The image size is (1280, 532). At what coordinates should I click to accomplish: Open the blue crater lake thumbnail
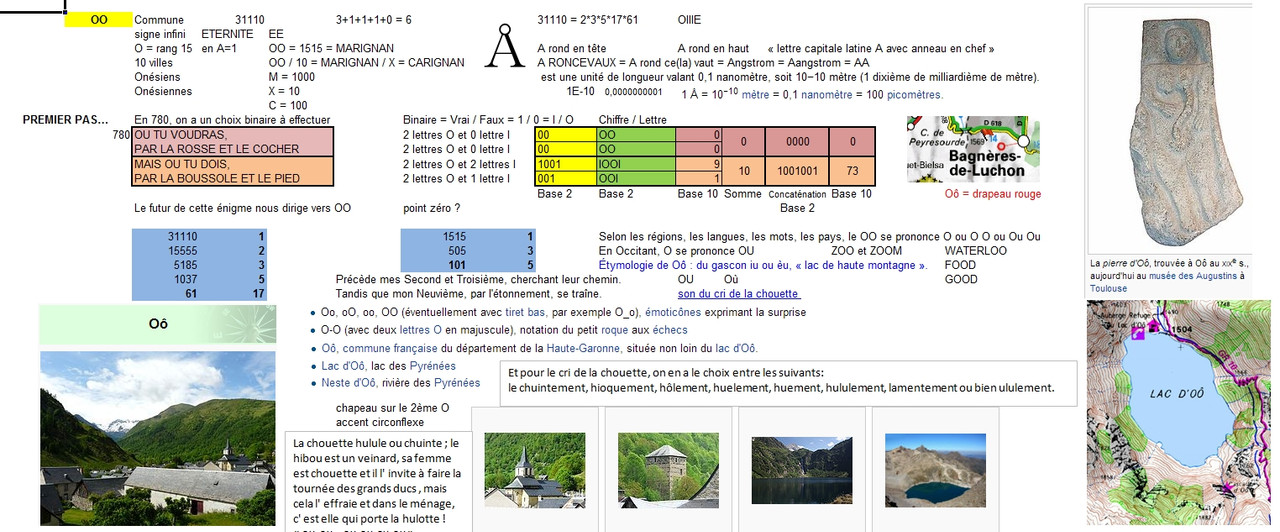pos(935,469)
